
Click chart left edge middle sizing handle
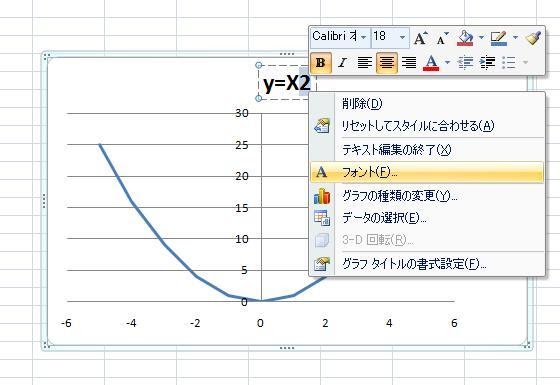click(x=44, y=201)
